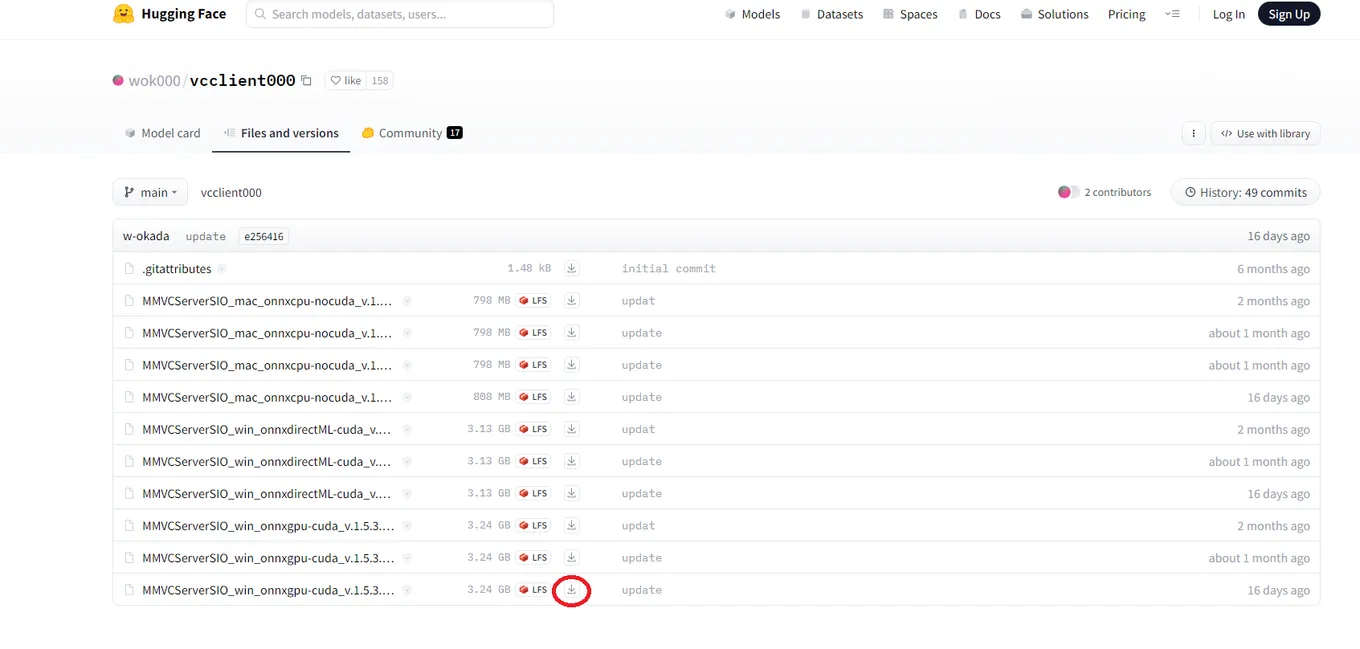Screen dimensions: 1360x649
Task: Go to Datasets in the top navigation
Action: [x=831, y=14]
